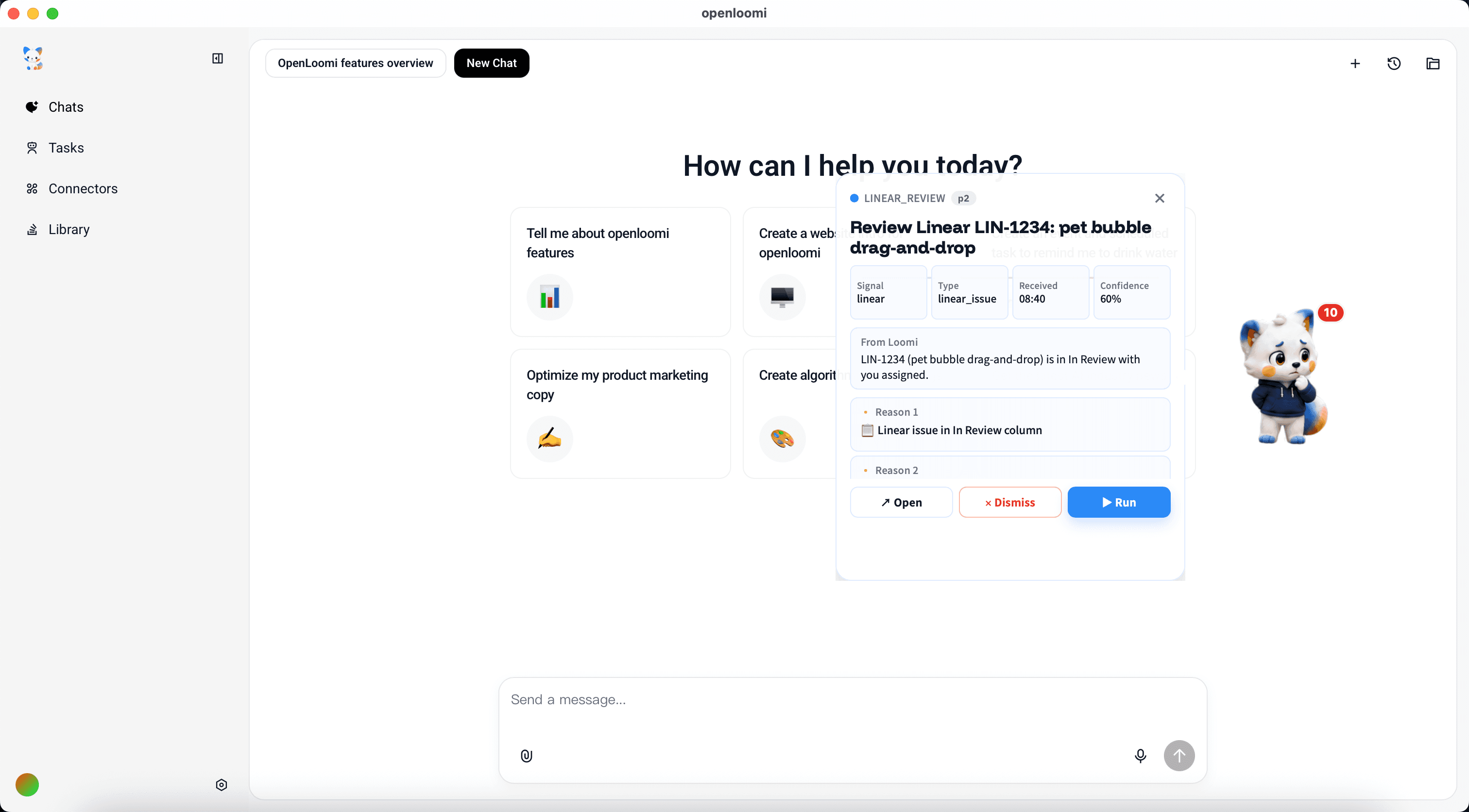
Task: Click the 'Reason 2' row
Action: click(x=1010, y=469)
